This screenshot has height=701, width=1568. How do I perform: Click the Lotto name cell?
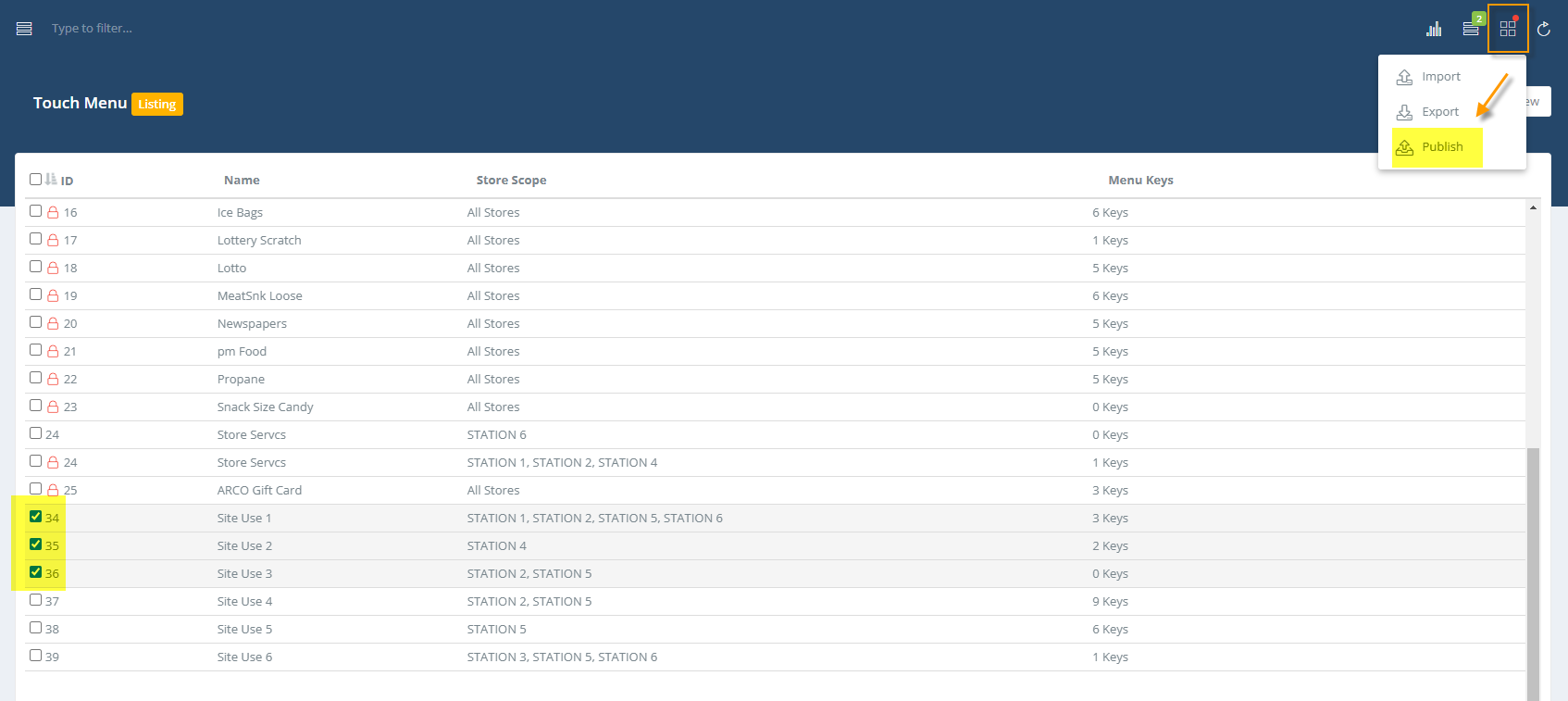tap(231, 269)
